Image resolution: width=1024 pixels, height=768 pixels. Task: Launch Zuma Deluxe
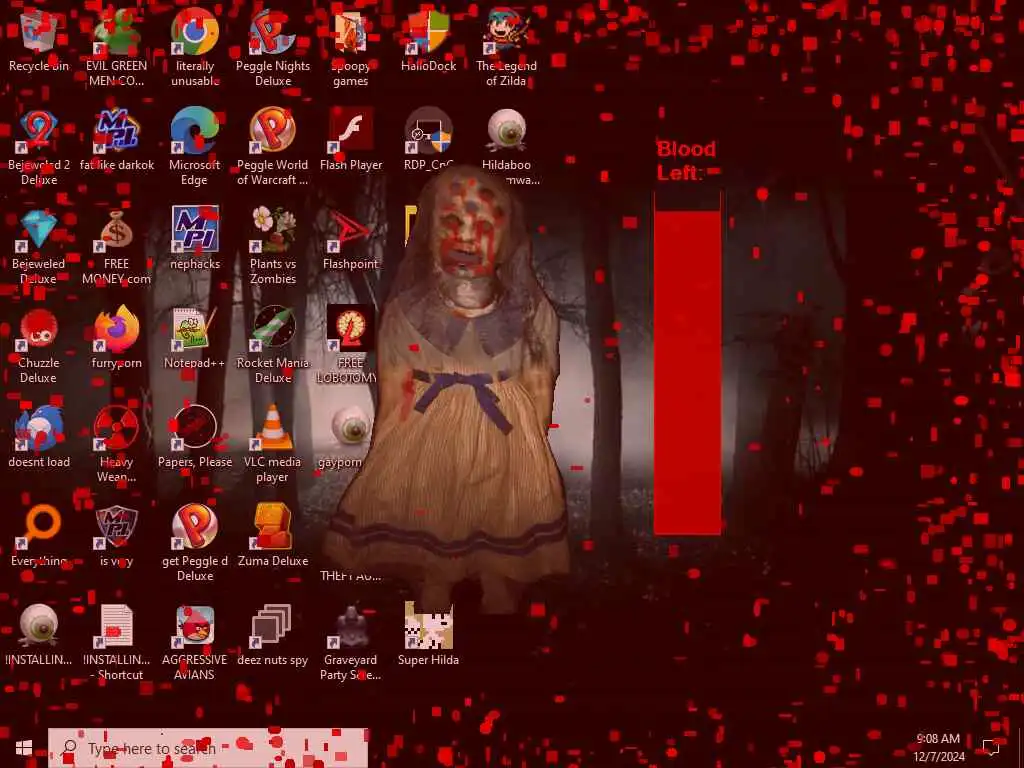coord(272,527)
